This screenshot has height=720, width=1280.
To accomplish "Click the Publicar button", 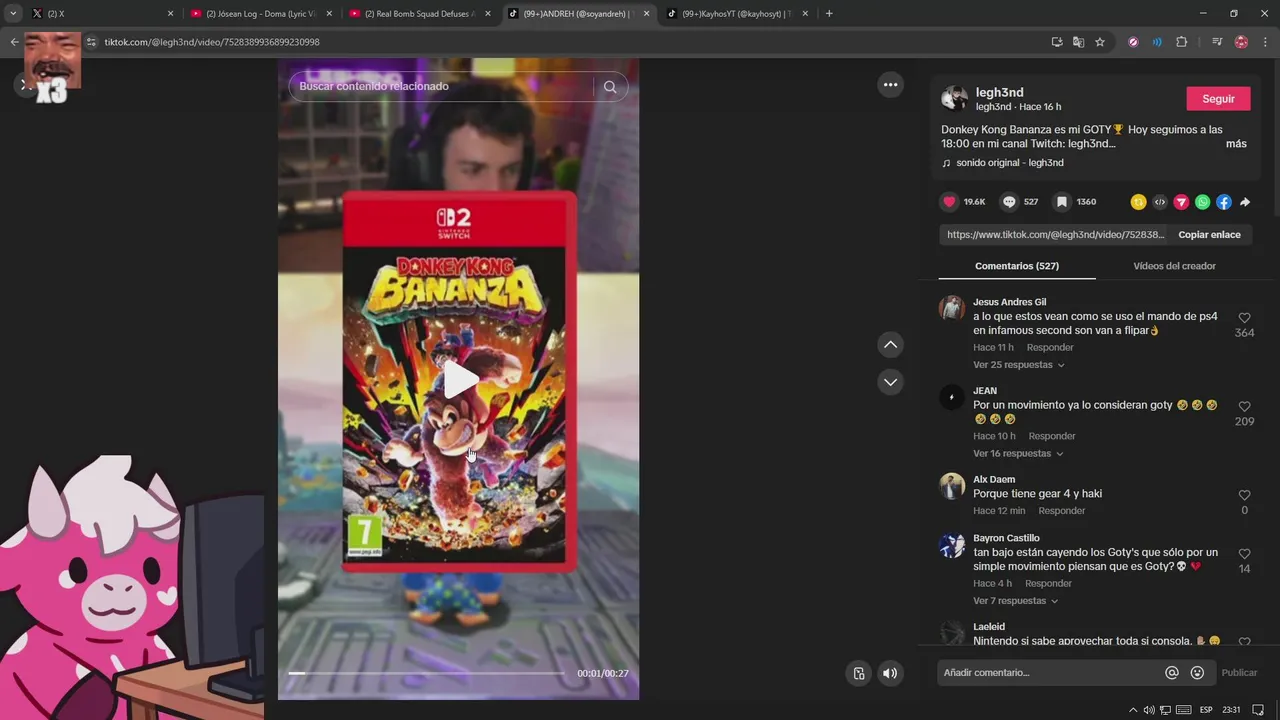I will coord(1239,673).
